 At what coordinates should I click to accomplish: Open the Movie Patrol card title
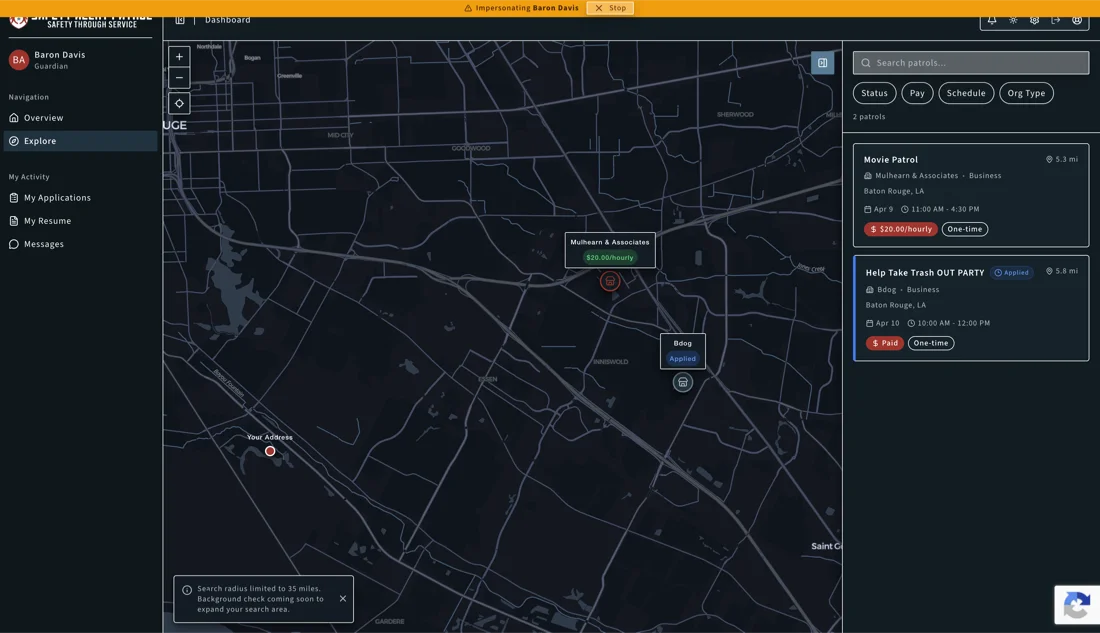point(890,160)
